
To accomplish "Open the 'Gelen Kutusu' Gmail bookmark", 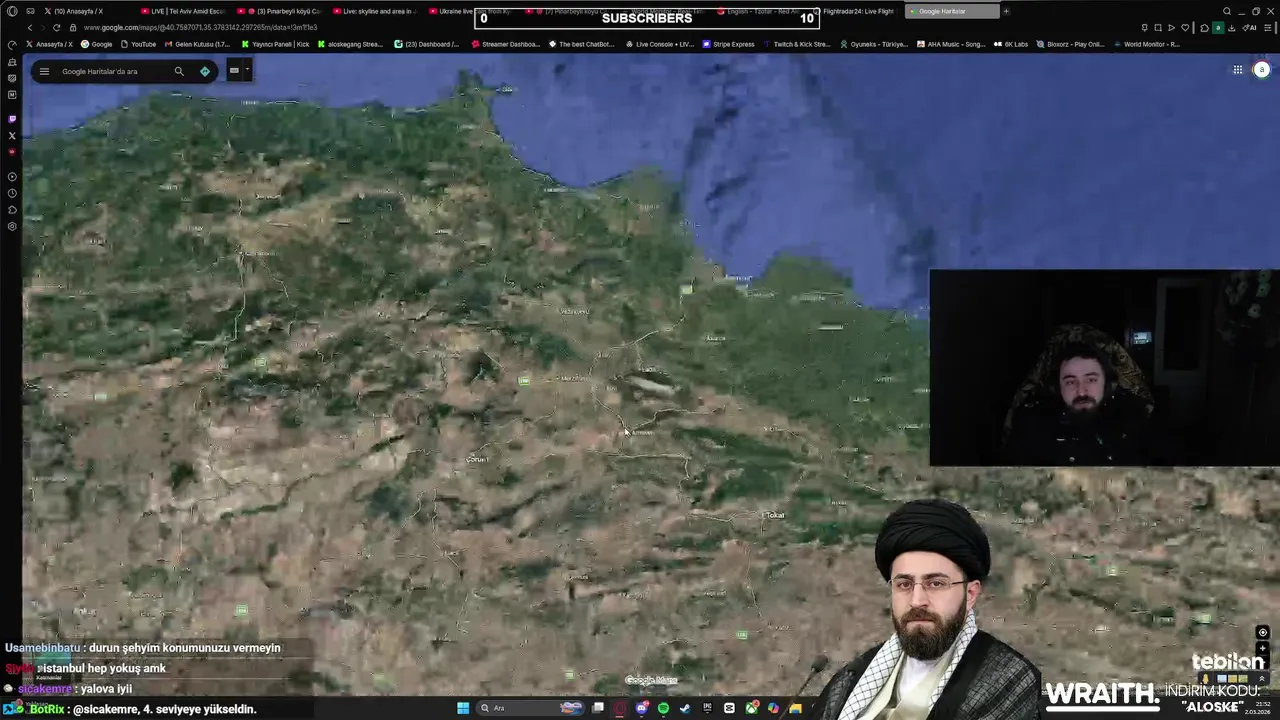I will click(197, 44).
